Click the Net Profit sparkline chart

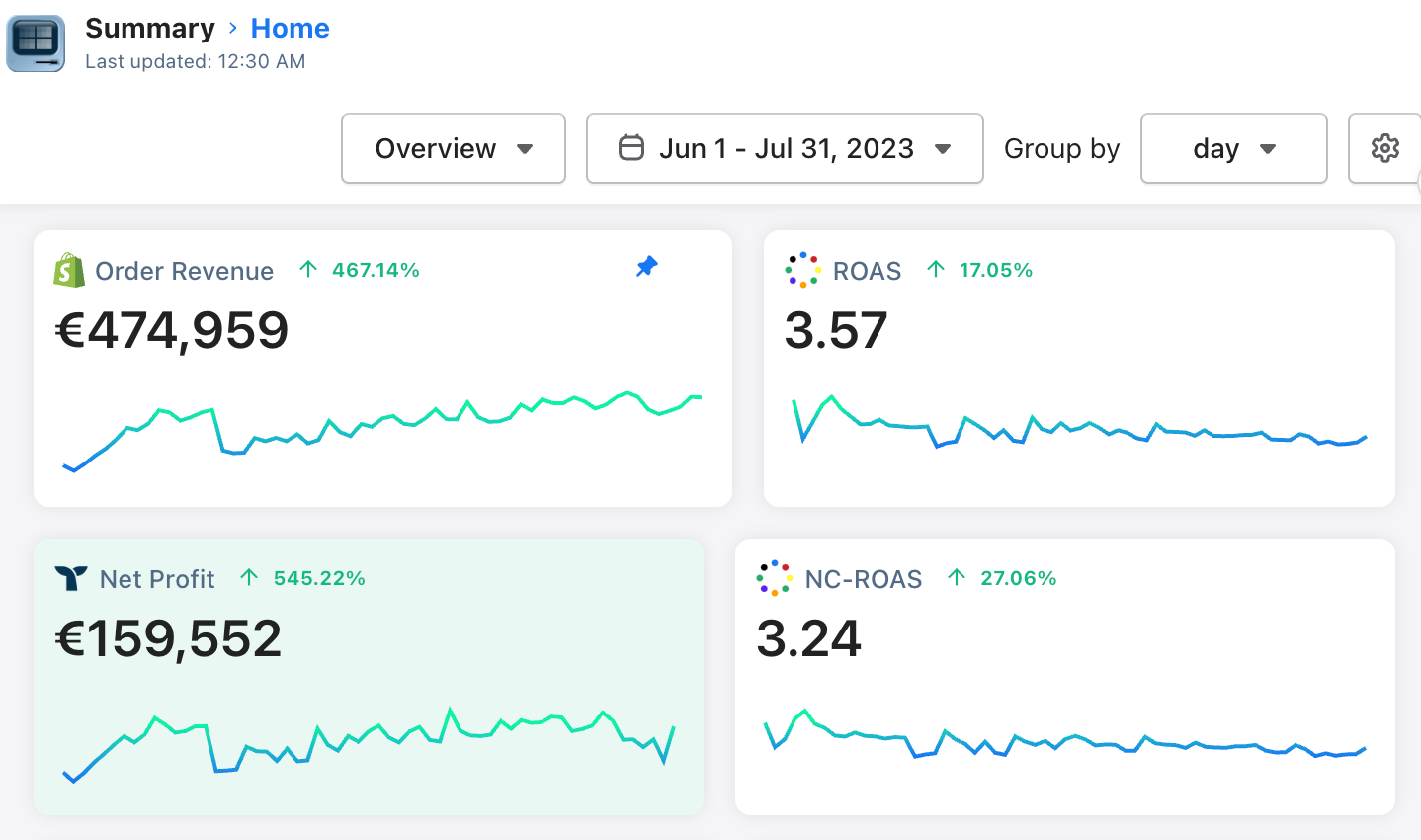[x=369, y=744]
